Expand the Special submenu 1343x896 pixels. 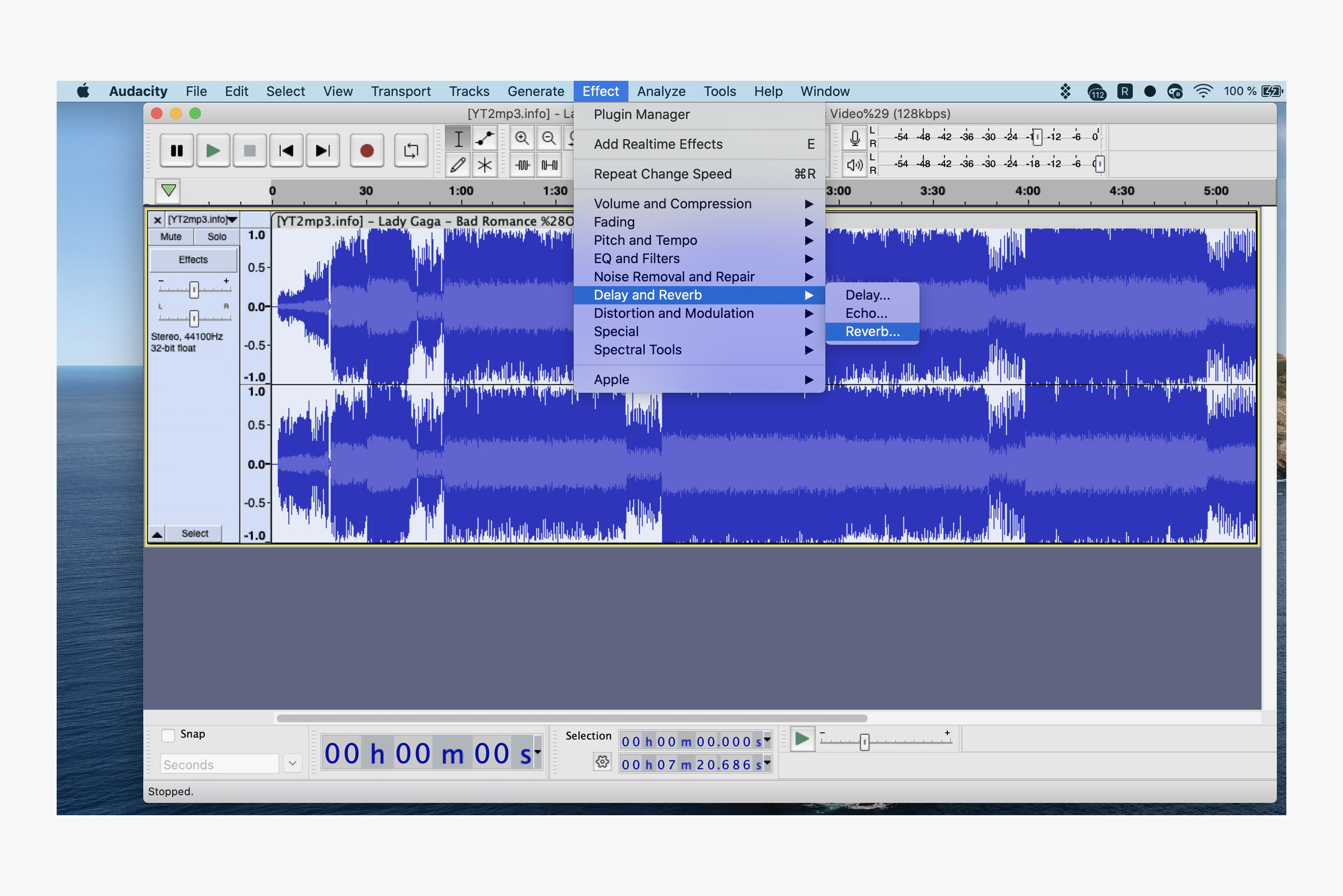pos(700,332)
